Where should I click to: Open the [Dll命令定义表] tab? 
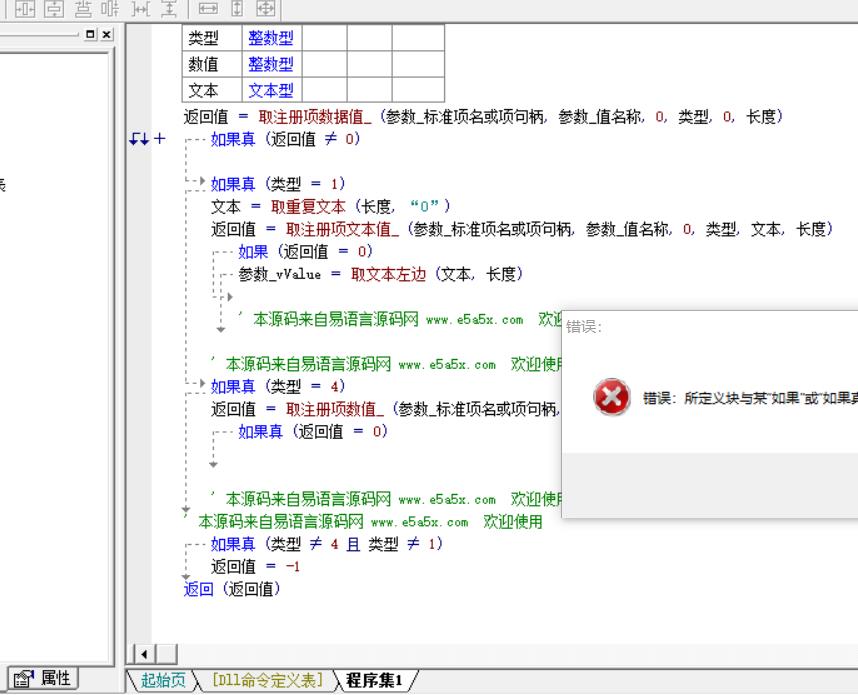(266, 681)
